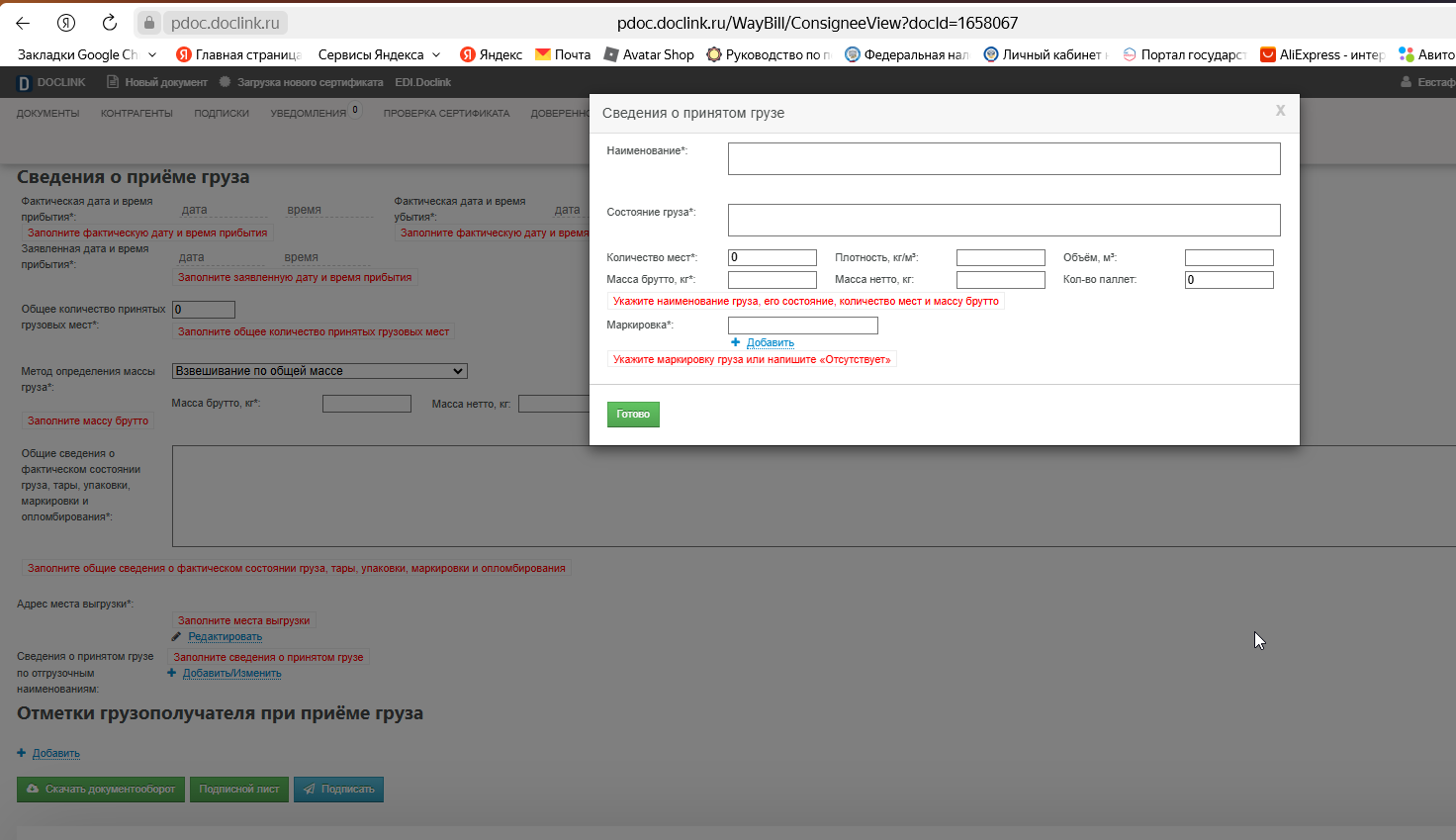The image size is (1456, 840).
Task: Open the Avatar Shop bookmark
Action: 649,54
